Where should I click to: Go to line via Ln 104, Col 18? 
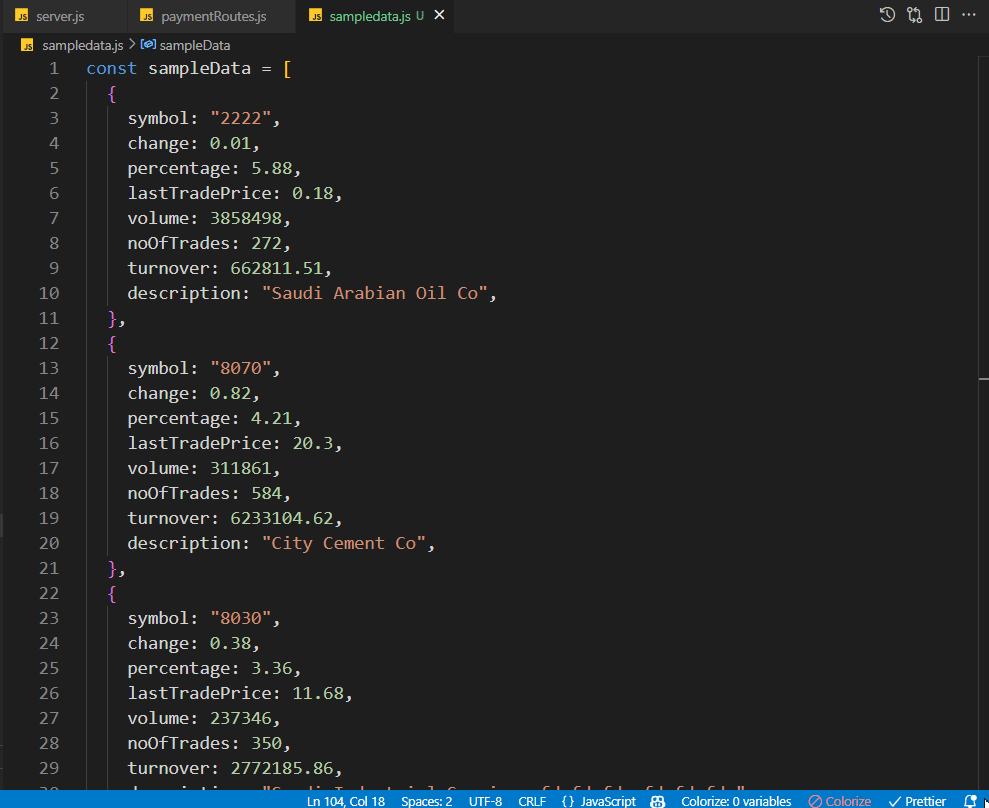(x=346, y=801)
